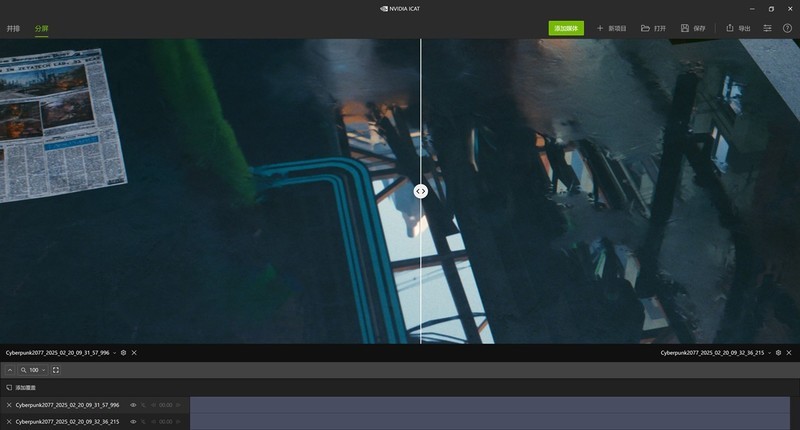Click the timeline clip bar of track 57_996
The image size is (800, 430).
[x=490, y=405]
